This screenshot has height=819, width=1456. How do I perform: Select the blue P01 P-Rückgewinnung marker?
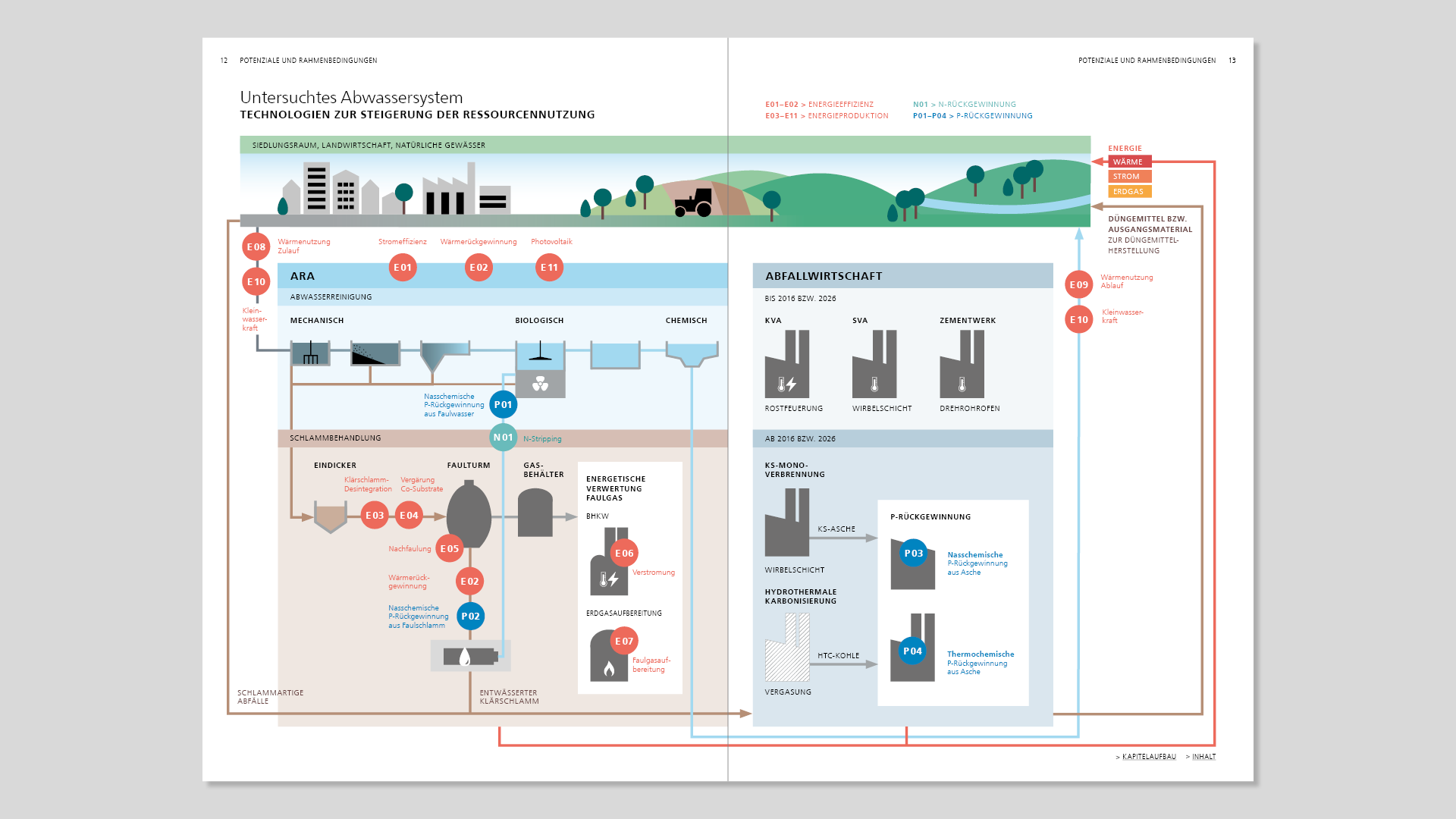click(x=503, y=405)
